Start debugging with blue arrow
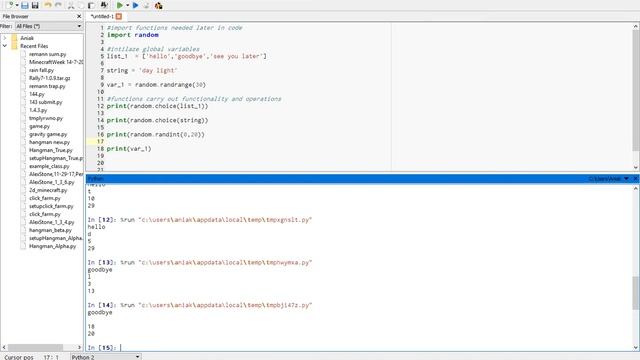The image size is (640, 360). 136,5
